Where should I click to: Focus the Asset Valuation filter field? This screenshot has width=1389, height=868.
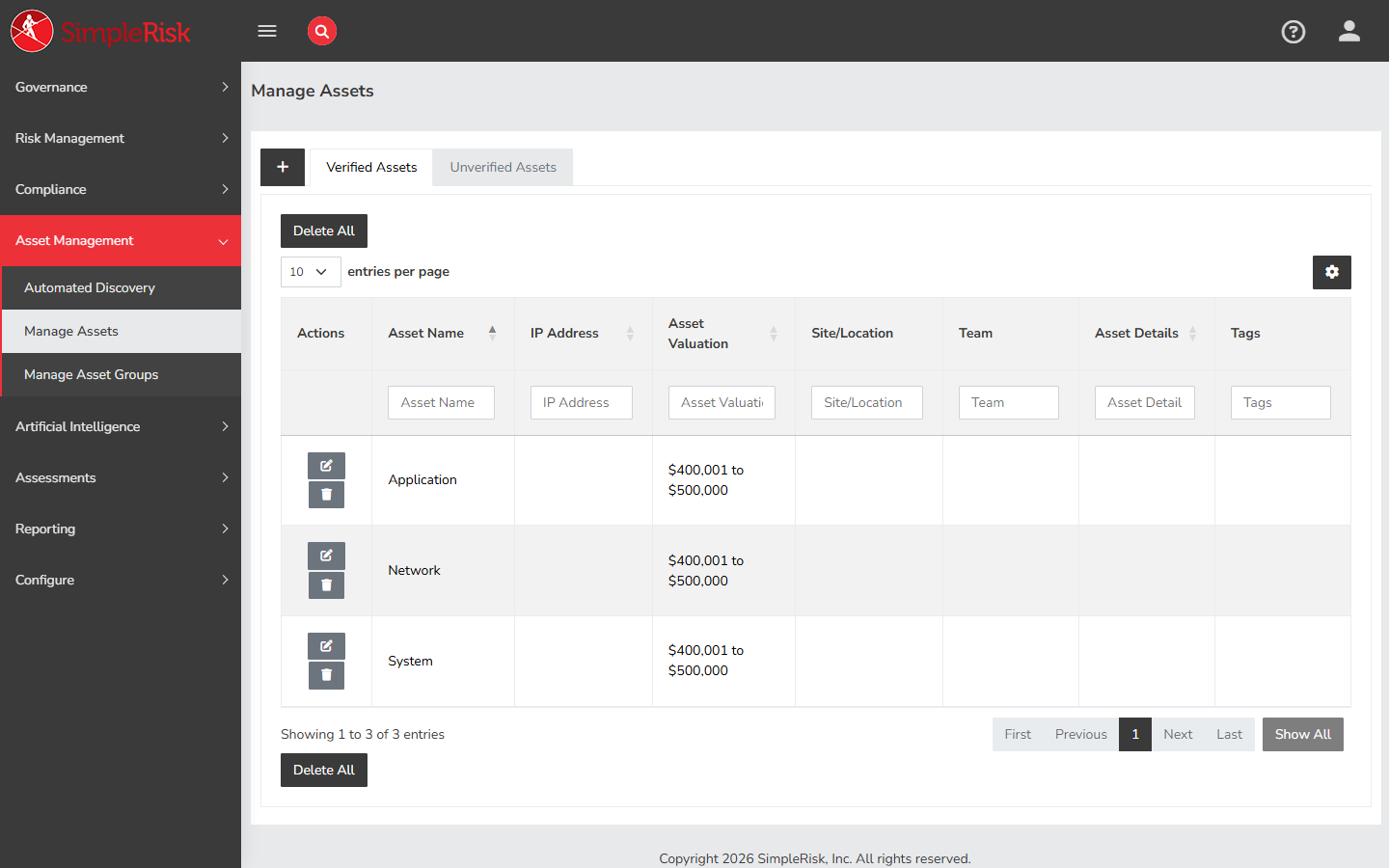click(x=722, y=402)
